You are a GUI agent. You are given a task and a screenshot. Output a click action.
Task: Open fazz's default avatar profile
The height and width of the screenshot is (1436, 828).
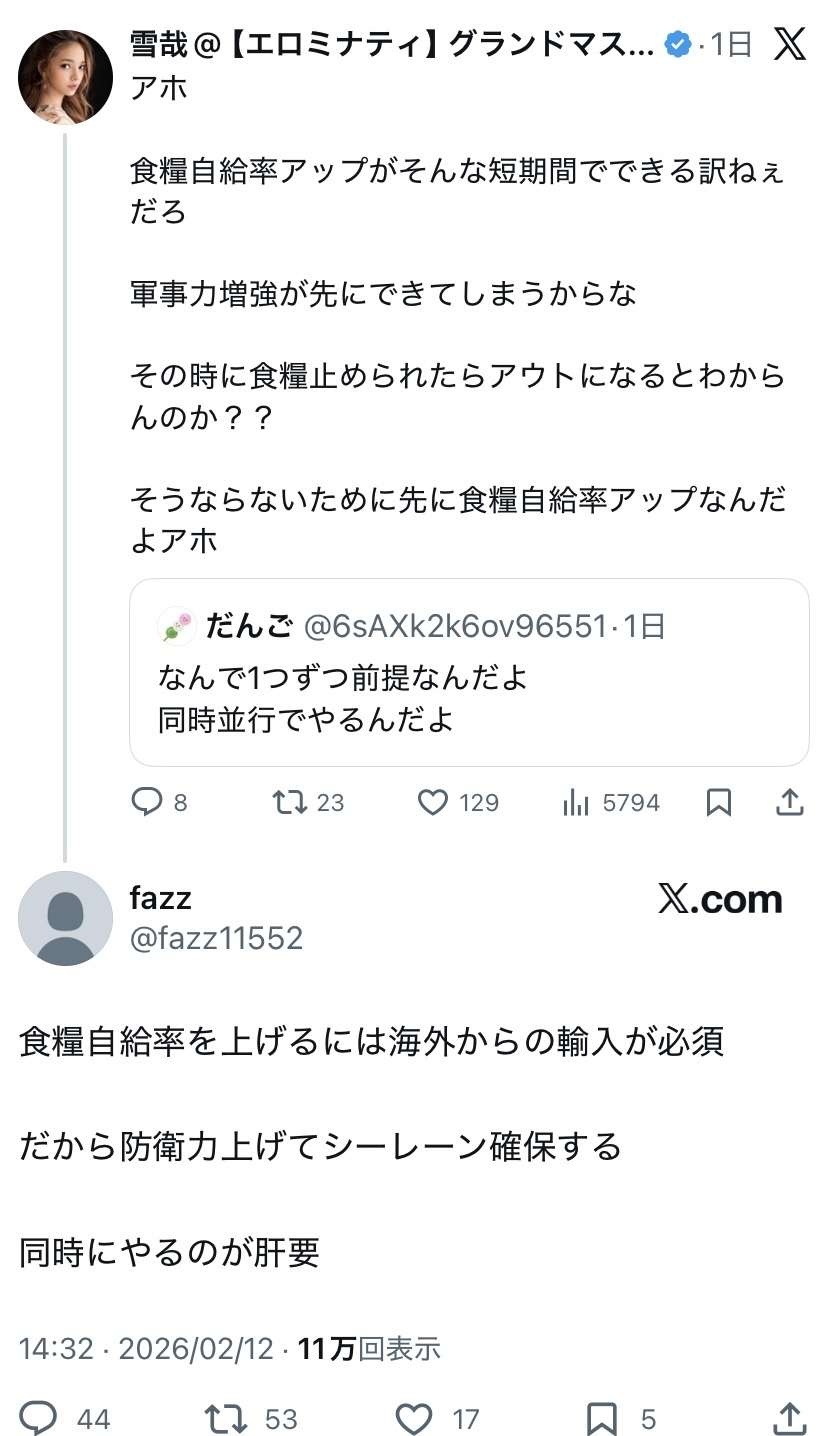point(66,918)
